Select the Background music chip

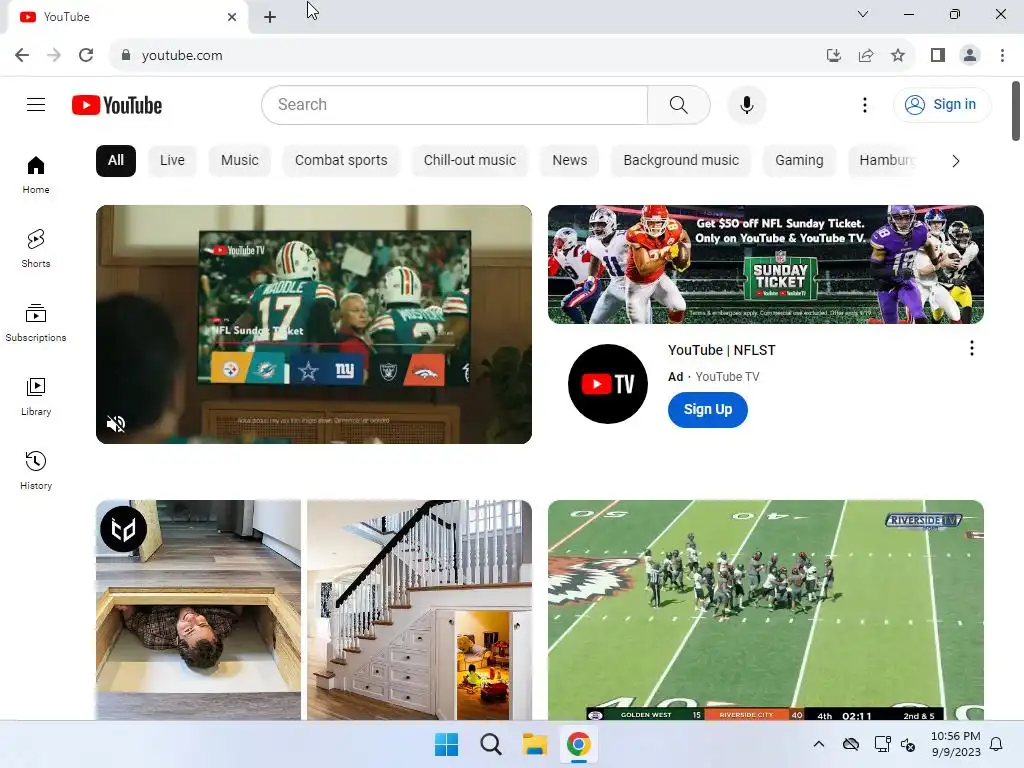[x=681, y=161]
